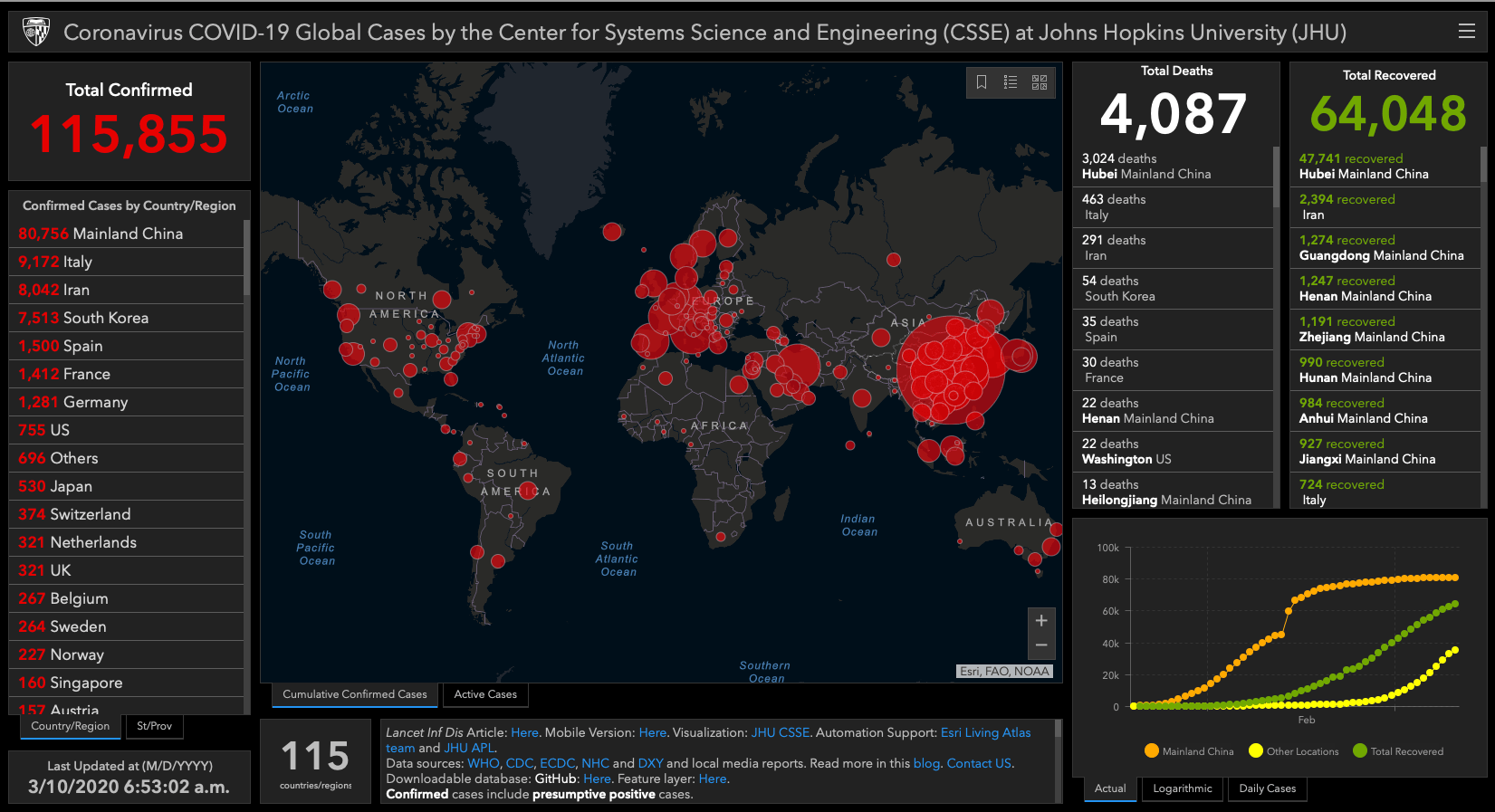Viewport: 1495px width, 812px height.
Task: Select Japan in the country list
Action: [x=126, y=486]
